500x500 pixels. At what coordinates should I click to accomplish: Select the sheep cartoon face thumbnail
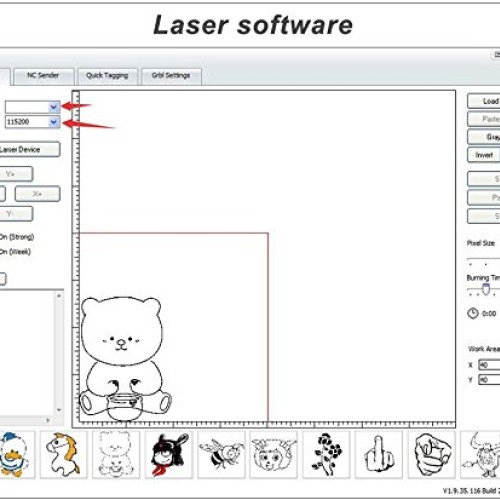coord(273,454)
